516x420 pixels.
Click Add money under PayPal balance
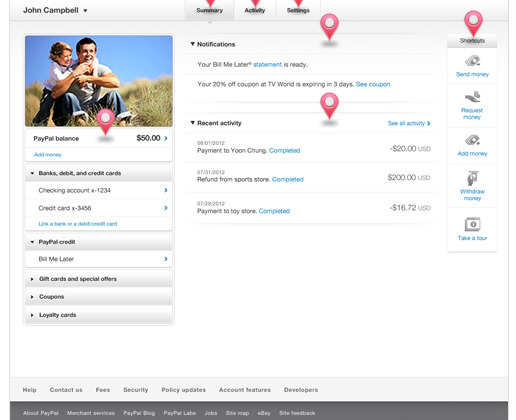[x=48, y=155]
